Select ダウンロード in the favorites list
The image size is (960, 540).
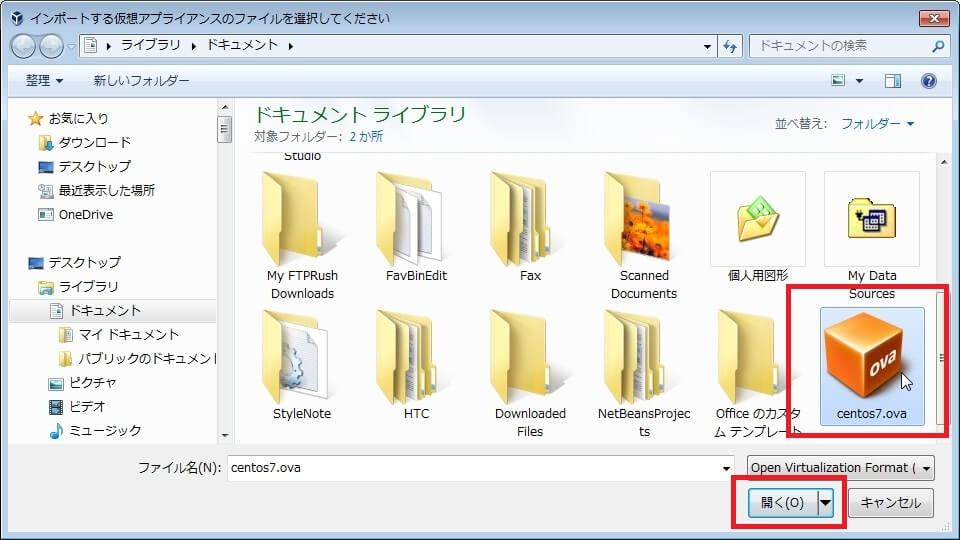pos(94,142)
